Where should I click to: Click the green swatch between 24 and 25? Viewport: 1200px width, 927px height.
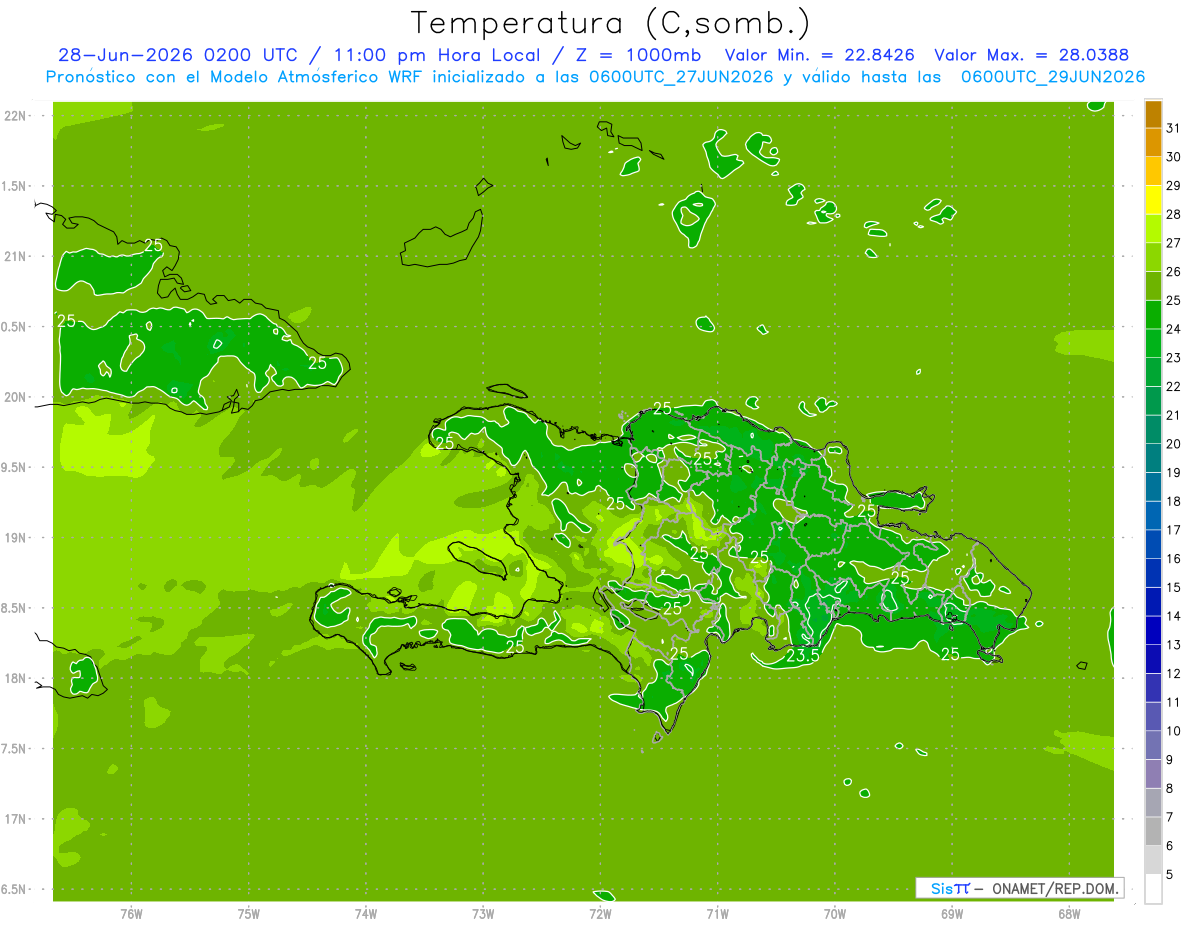tap(1153, 314)
